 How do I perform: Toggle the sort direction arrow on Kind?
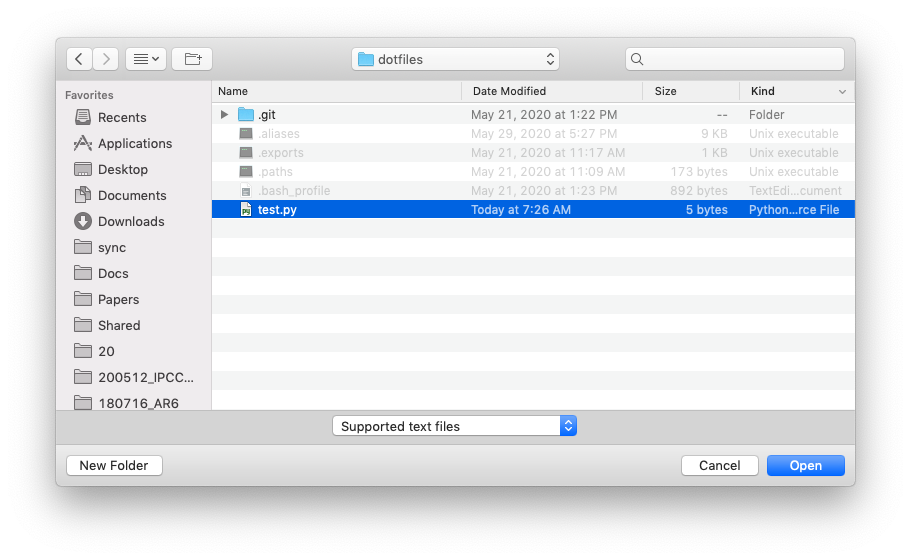click(842, 92)
